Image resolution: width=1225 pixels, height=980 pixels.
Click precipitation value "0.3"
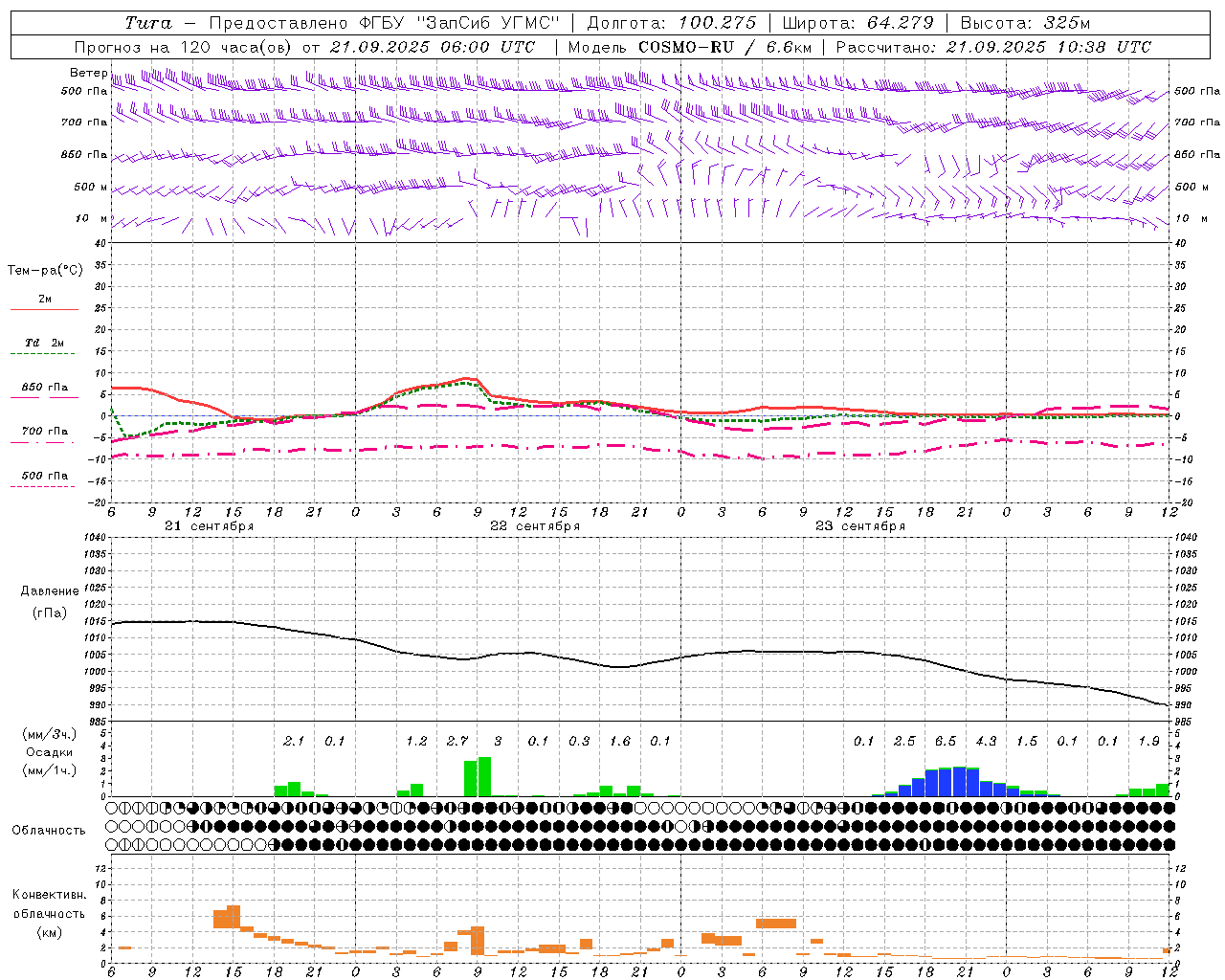tap(579, 741)
